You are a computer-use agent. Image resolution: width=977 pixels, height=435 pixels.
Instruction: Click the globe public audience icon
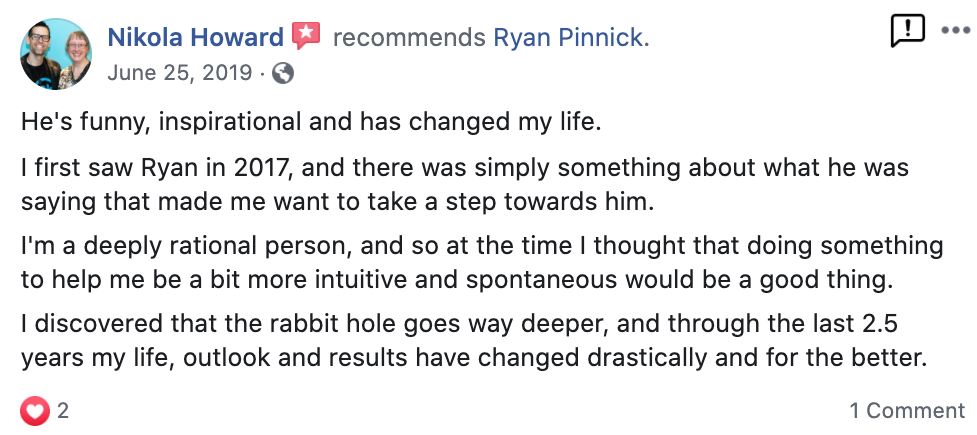[283, 72]
